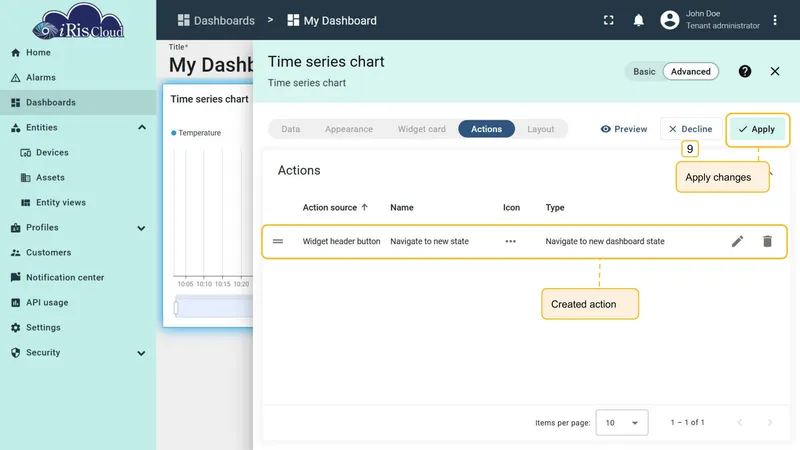Close the Time series chart editor

coord(775,71)
